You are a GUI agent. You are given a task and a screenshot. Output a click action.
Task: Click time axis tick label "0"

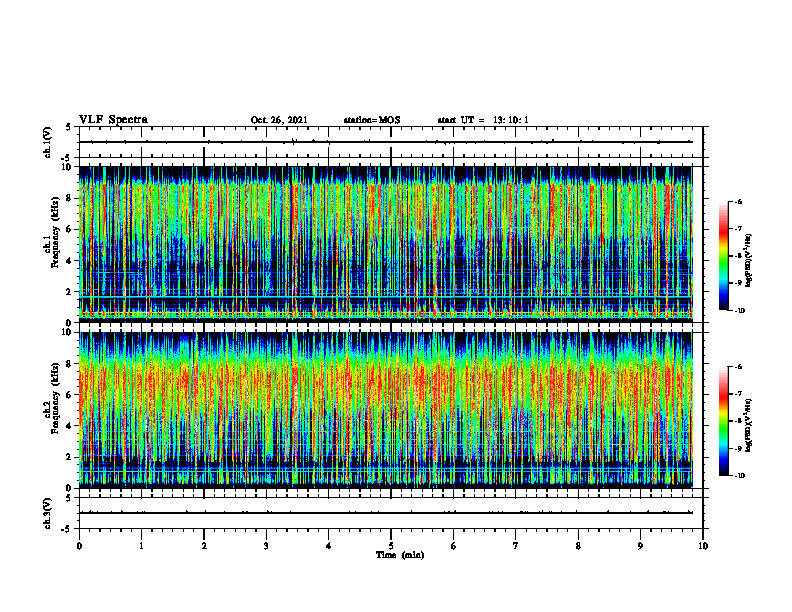click(79, 546)
